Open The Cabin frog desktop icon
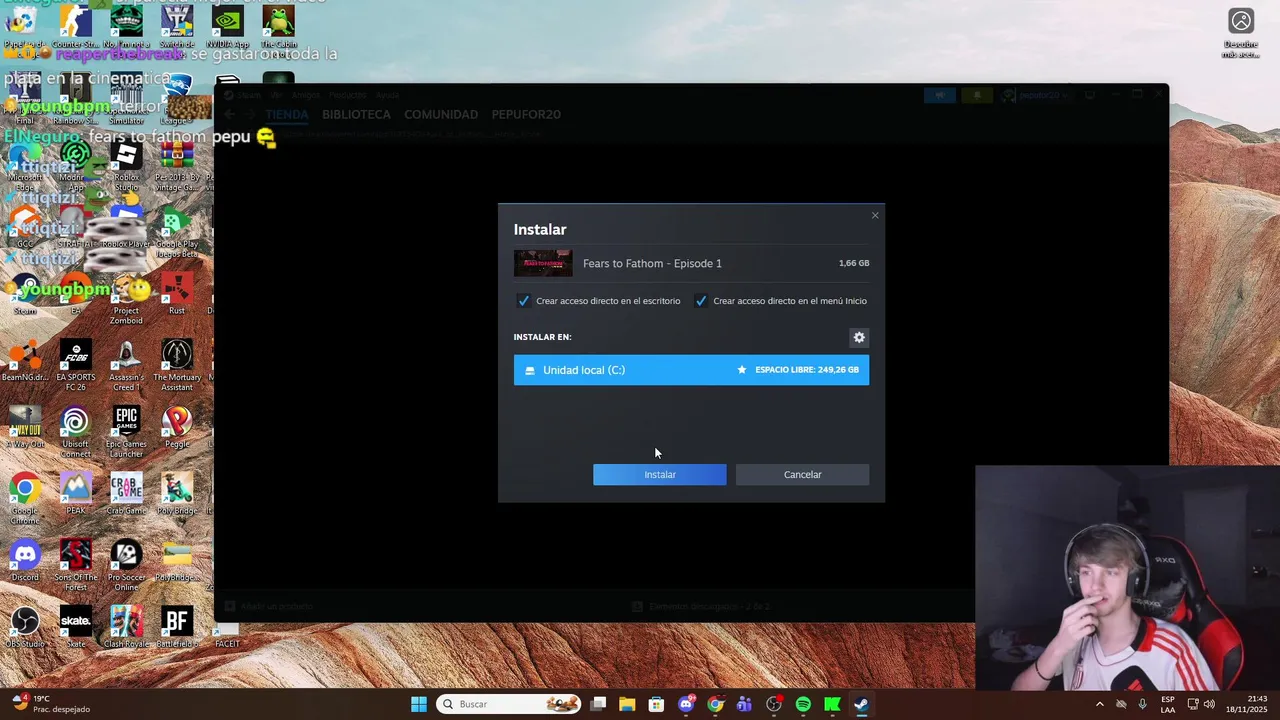Screen dimensions: 1280x720 [278, 27]
